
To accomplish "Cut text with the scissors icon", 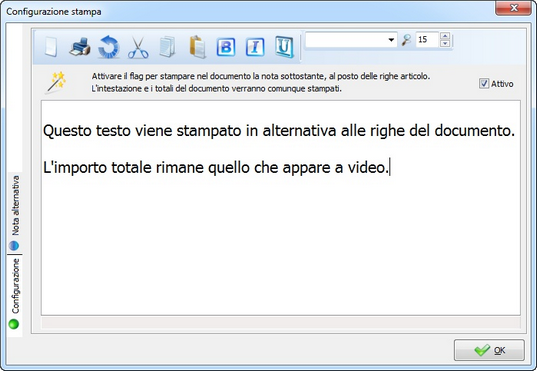I will tap(138, 47).
